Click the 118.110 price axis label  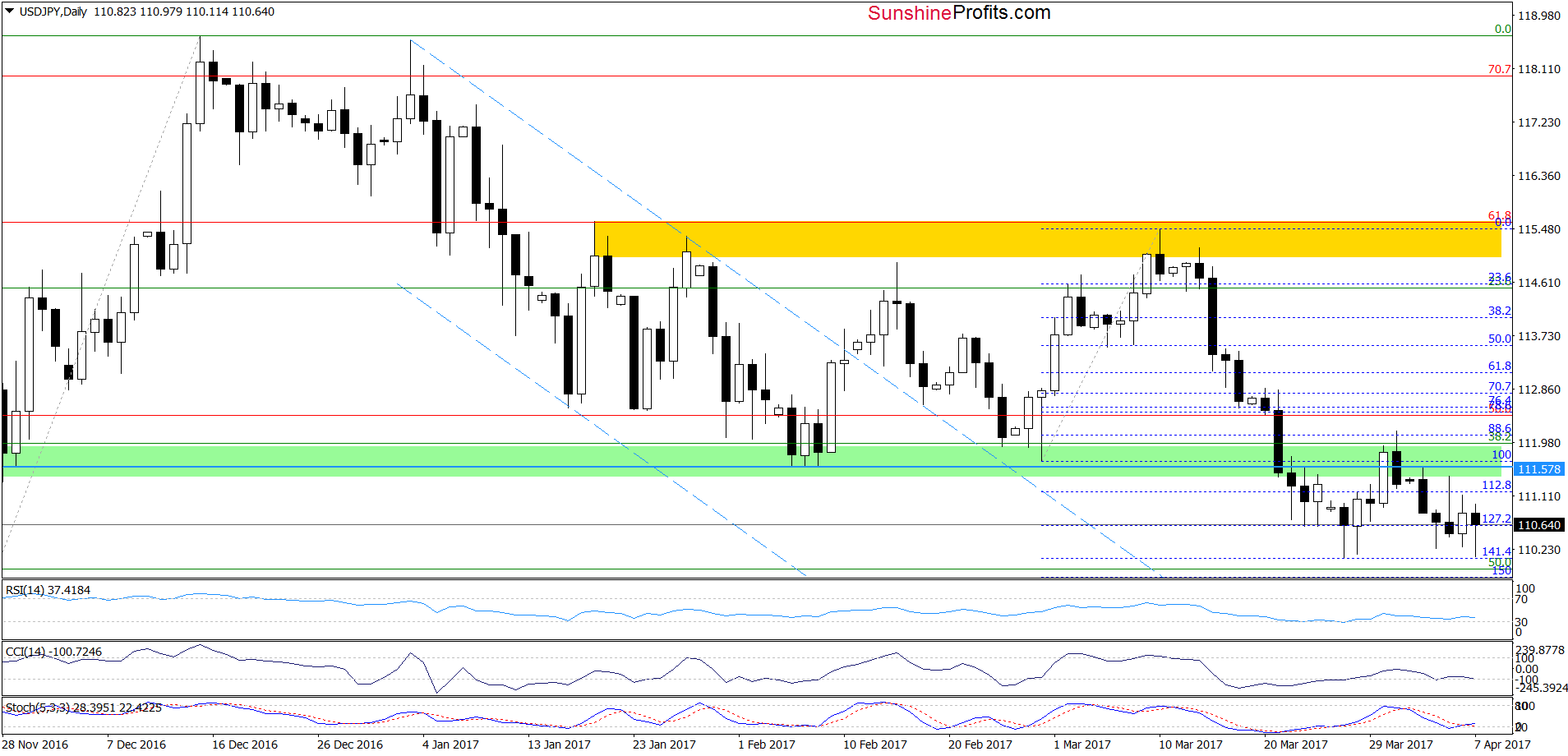(1538, 69)
